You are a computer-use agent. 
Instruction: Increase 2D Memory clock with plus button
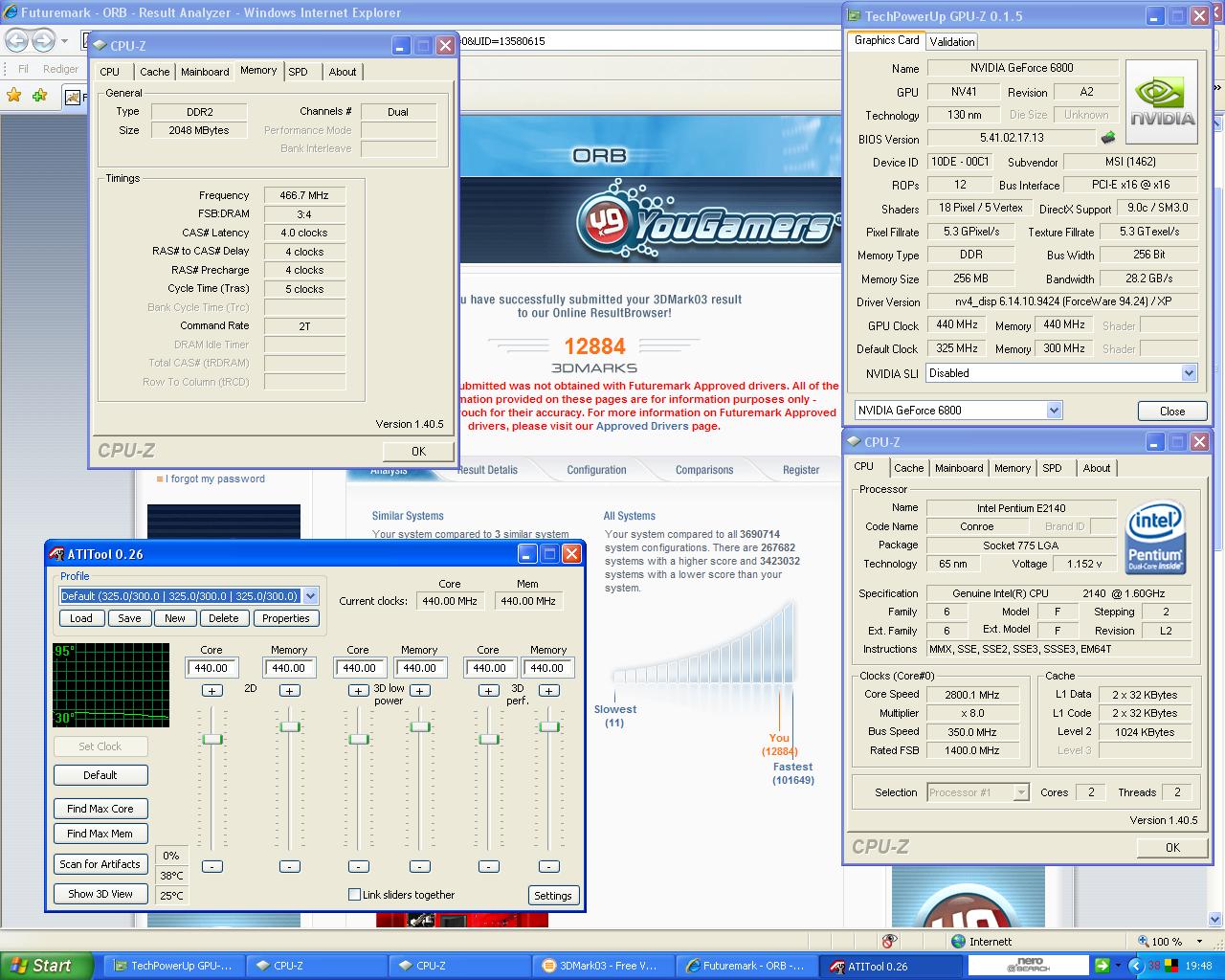click(x=289, y=690)
